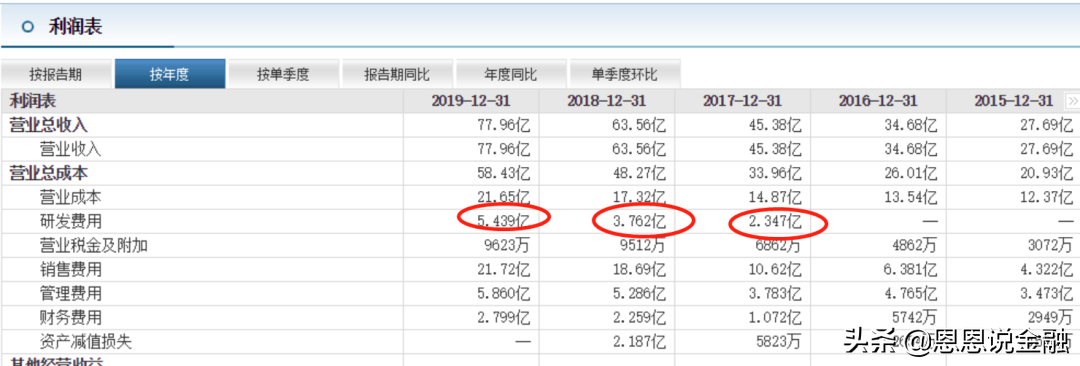This screenshot has height=366, width=1080.
Task: Click 2017 营业成本 value 14.87亿
Action: click(776, 197)
